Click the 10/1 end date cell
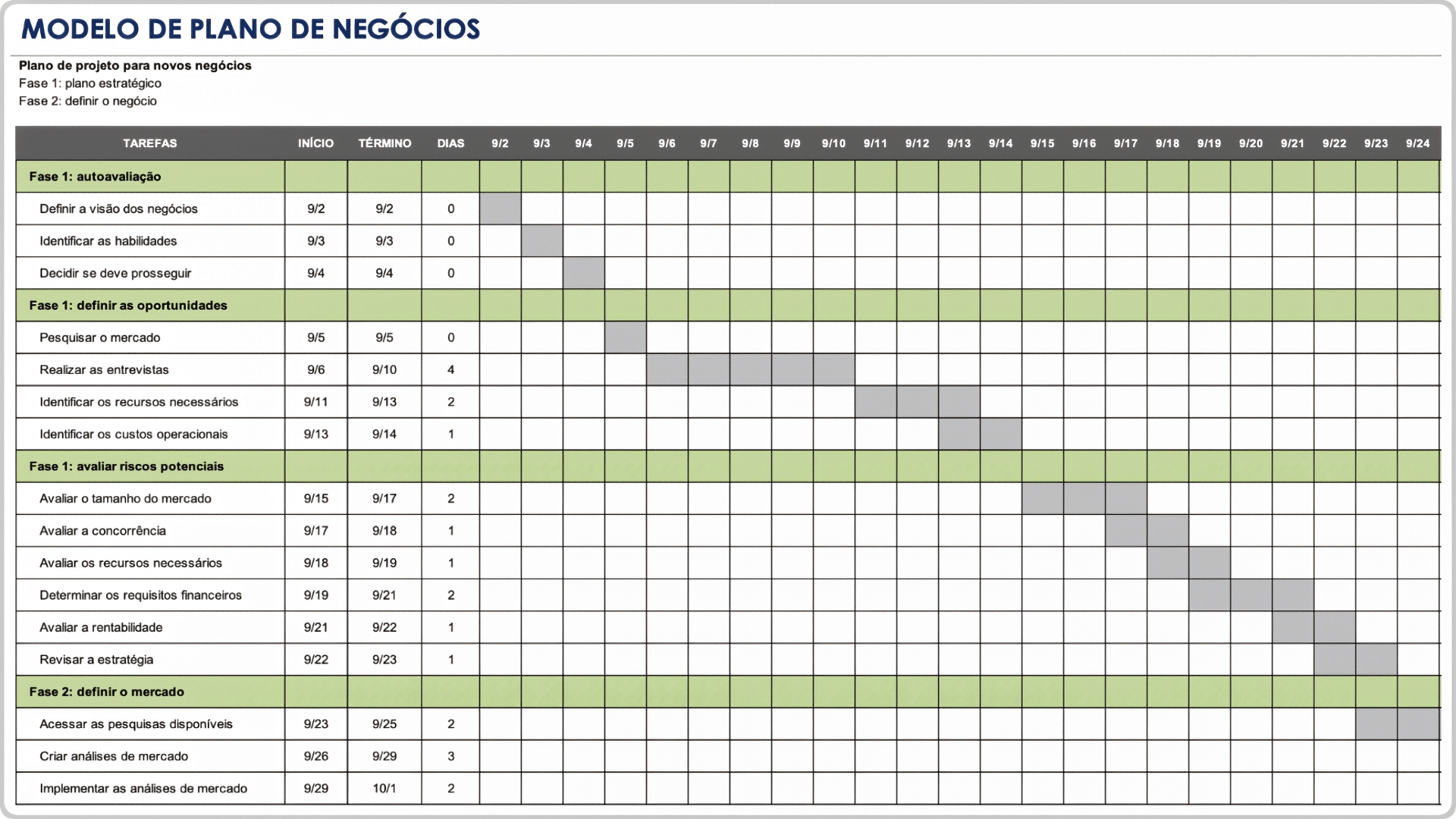The image size is (1456, 819). click(384, 789)
